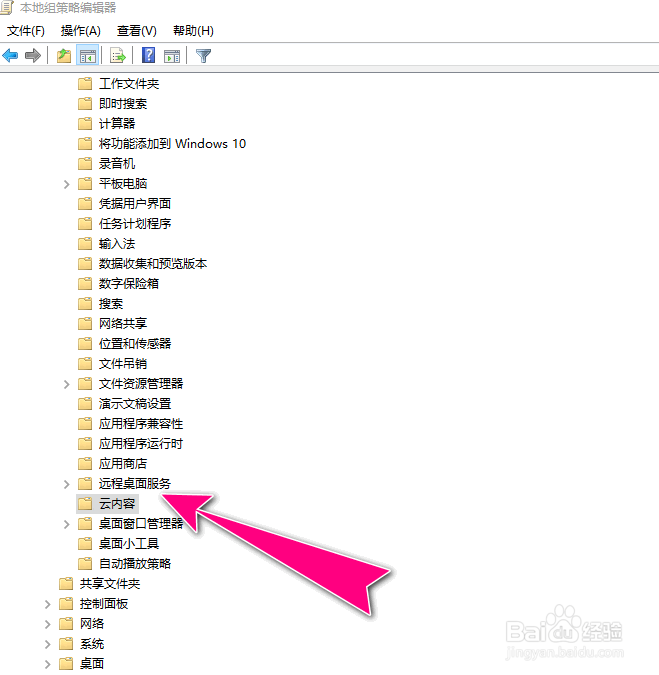Viewport: 659px width, 675px height.
Task: Click the folder icon beside 录音机
Action: tap(85, 164)
